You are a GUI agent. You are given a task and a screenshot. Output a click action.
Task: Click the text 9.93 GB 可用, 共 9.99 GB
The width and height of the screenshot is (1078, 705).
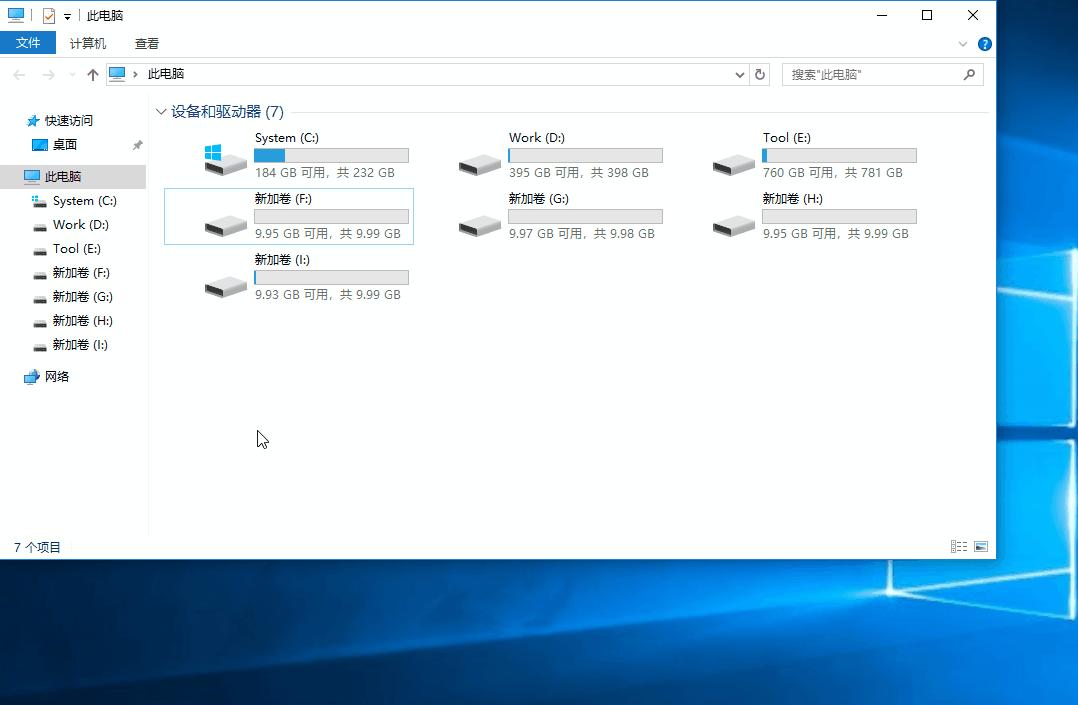pos(328,294)
